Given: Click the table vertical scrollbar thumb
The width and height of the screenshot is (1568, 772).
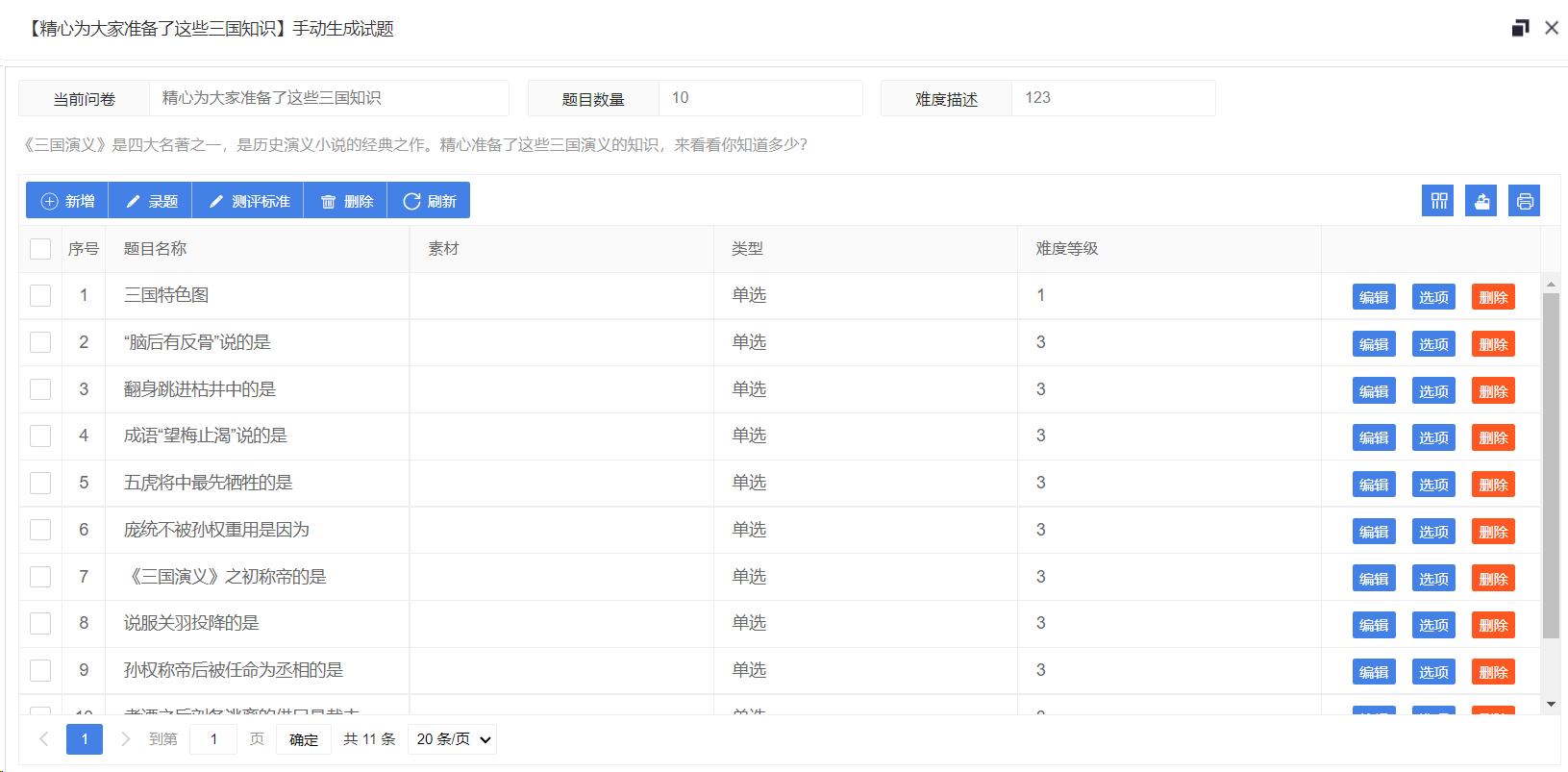Looking at the screenshot, I should pos(1551,466).
